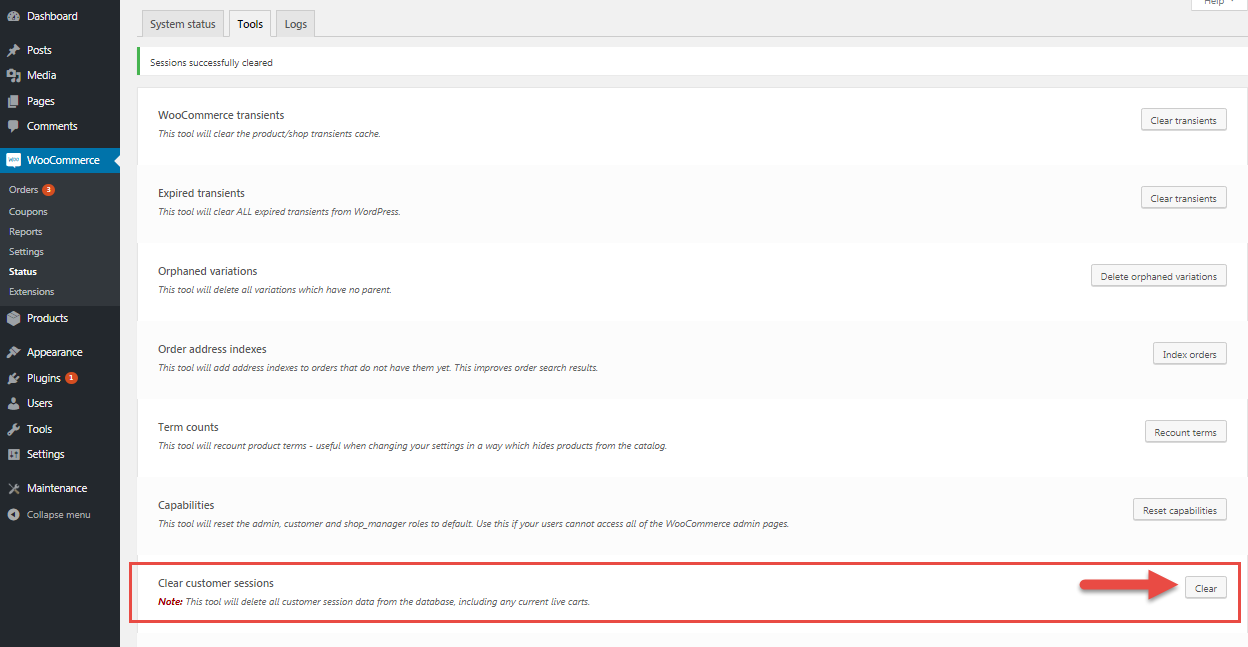Open Extensions under WooCommerce menu

coord(32,292)
